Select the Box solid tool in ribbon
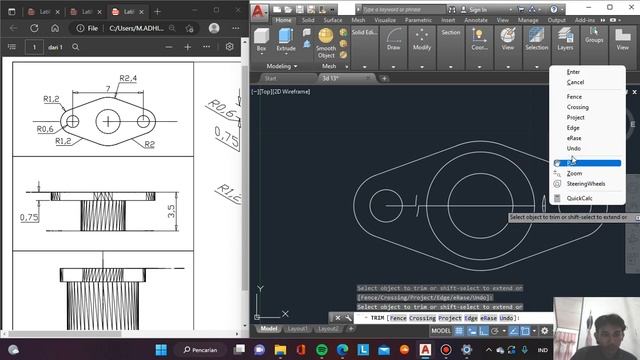This screenshot has width=640, height=360. point(261,40)
